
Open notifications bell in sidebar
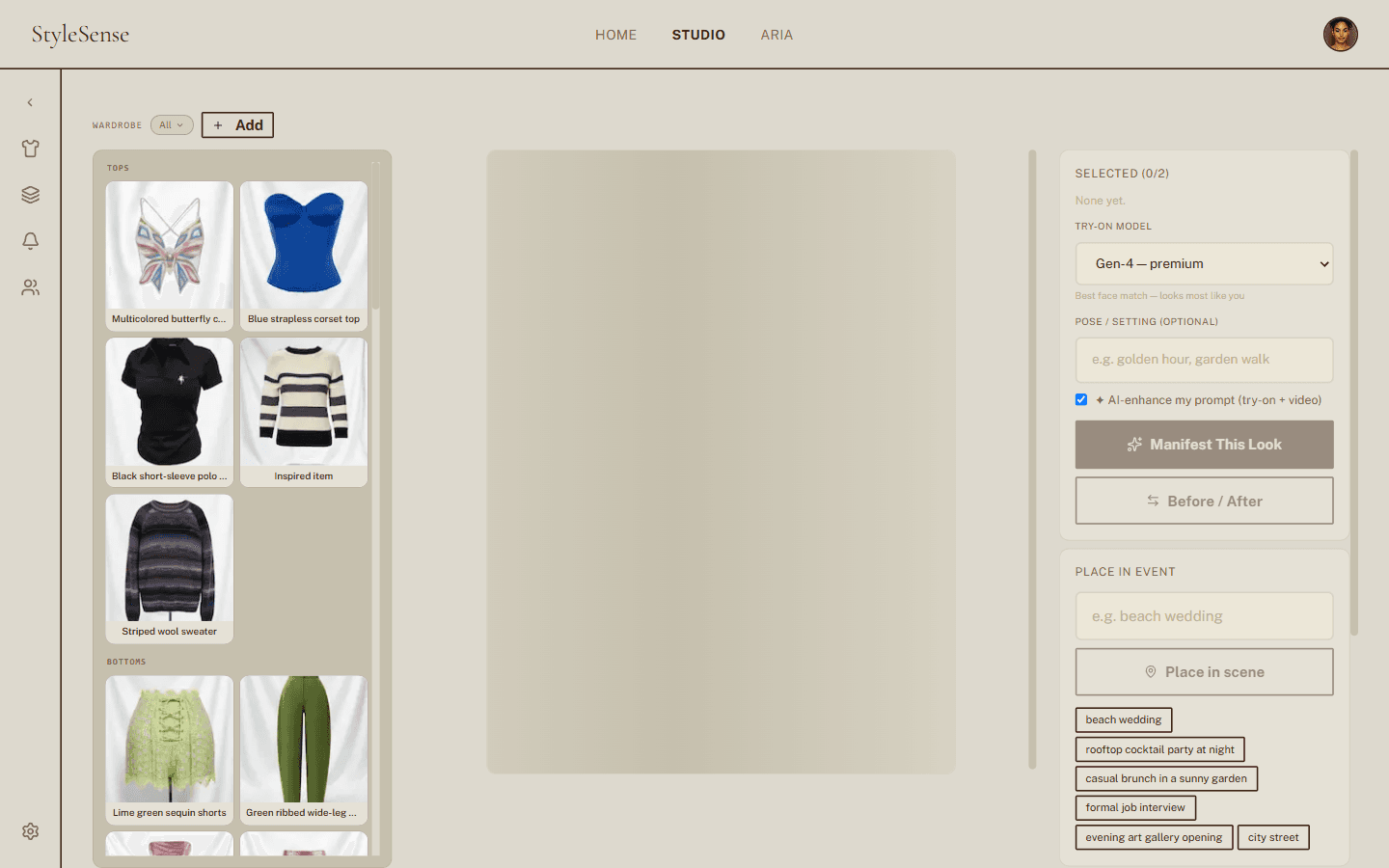click(x=31, y=241)
